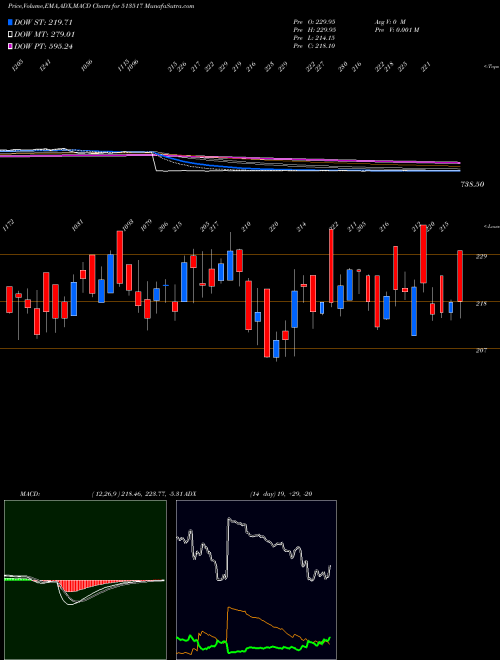The height and width of the screenshot is (660, 500).
Task: Click the 218 price level label
Action: click(x=481, y=303)
